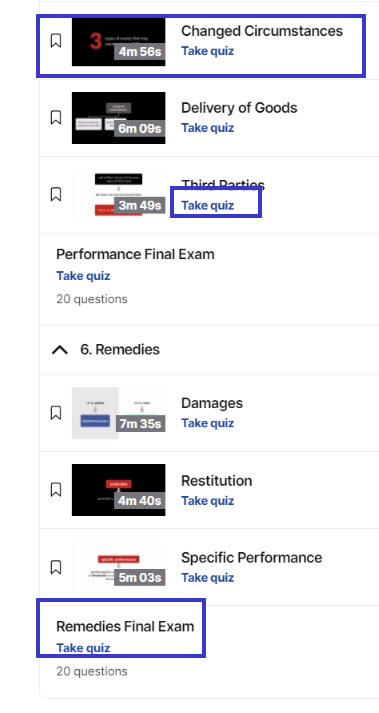This screenshot has width=379, height=713.
Task: Bookmark the Third Parties lesson
Action: point(56,195)
